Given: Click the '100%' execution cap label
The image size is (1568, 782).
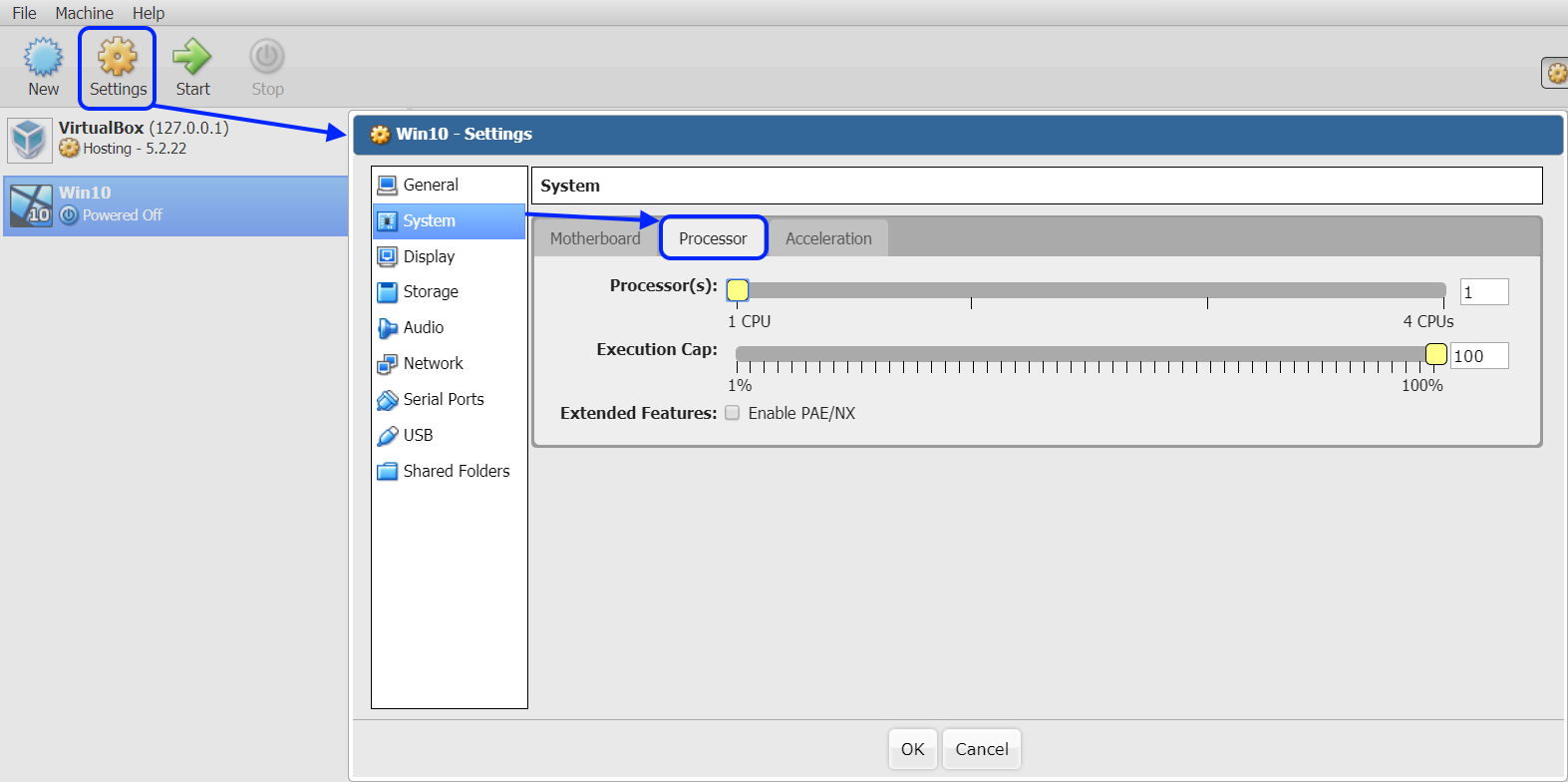Looking at the screenshot, I should click(1422, 385).
